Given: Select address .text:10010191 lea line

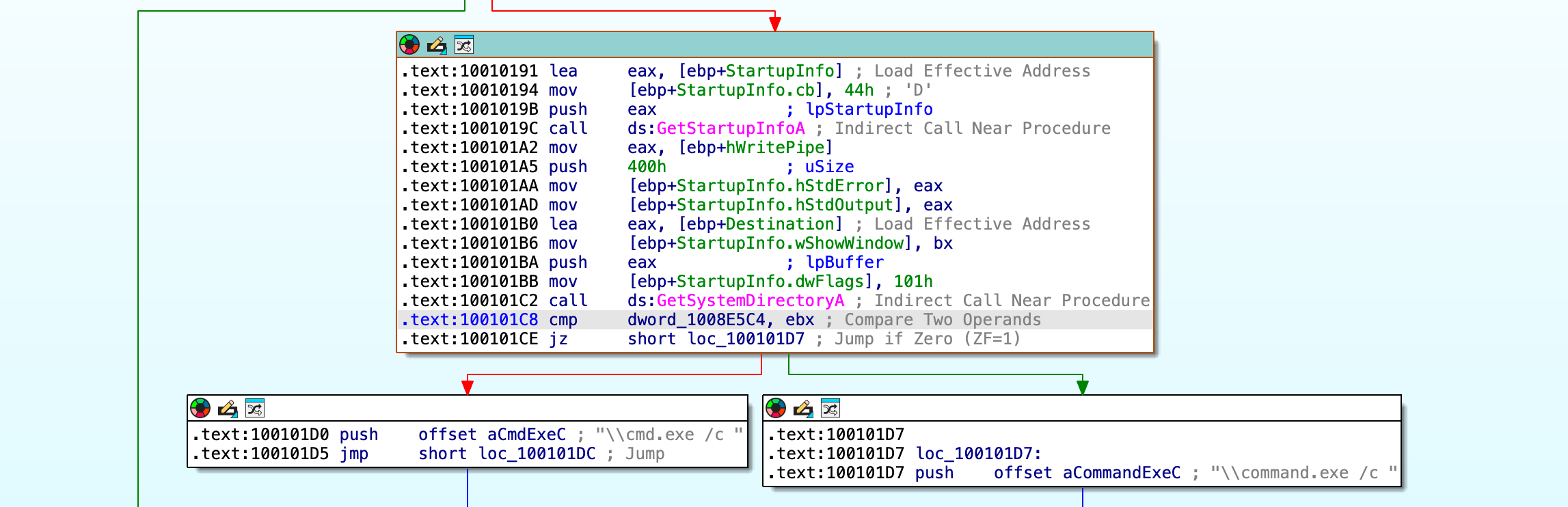Looking at the screenshot, I should (x=469, y=71).
